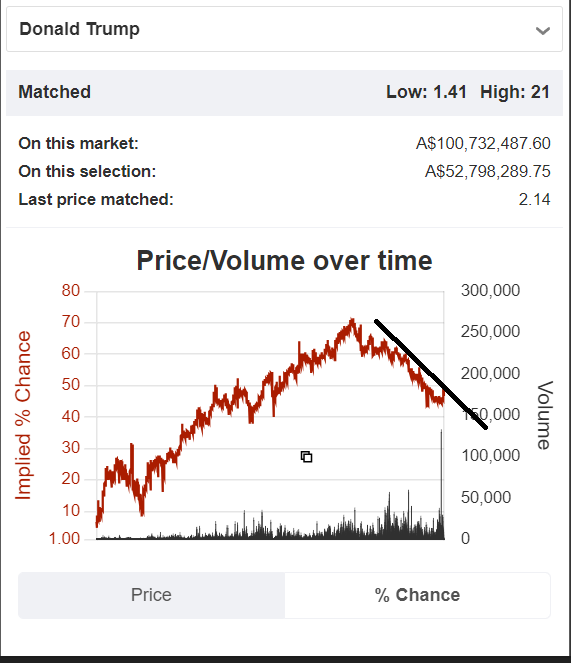571x663 pixels.
Task: Click the small copy icon on chart
Action: coord(307,457)
